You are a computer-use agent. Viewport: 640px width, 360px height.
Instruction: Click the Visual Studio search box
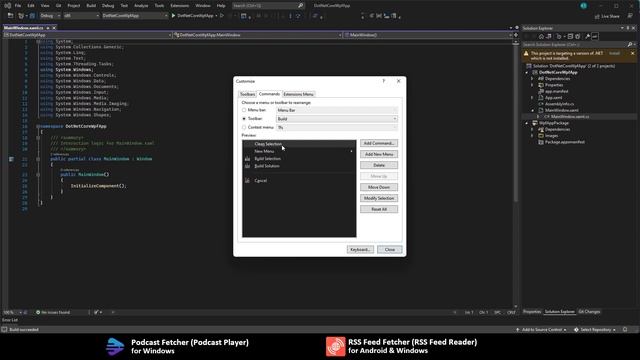[268, 6]
